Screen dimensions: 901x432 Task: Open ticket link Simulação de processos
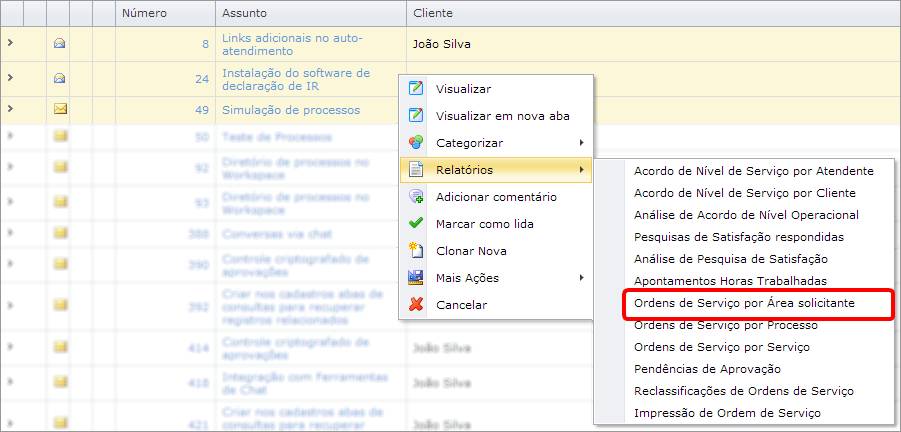click(x=290, y=110)
